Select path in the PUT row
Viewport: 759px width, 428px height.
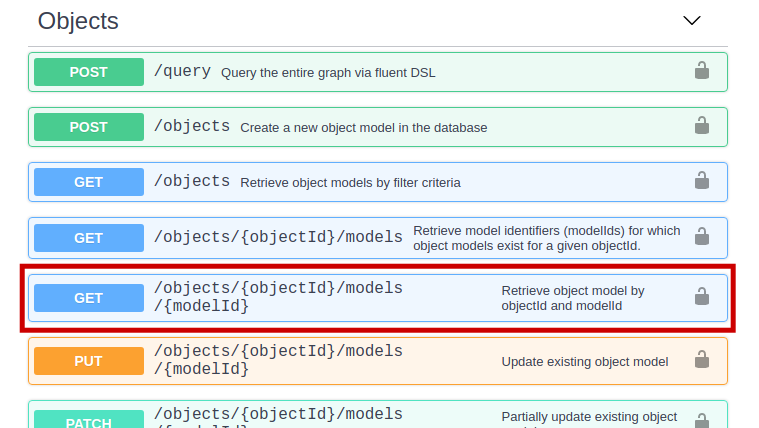point(278,360)
